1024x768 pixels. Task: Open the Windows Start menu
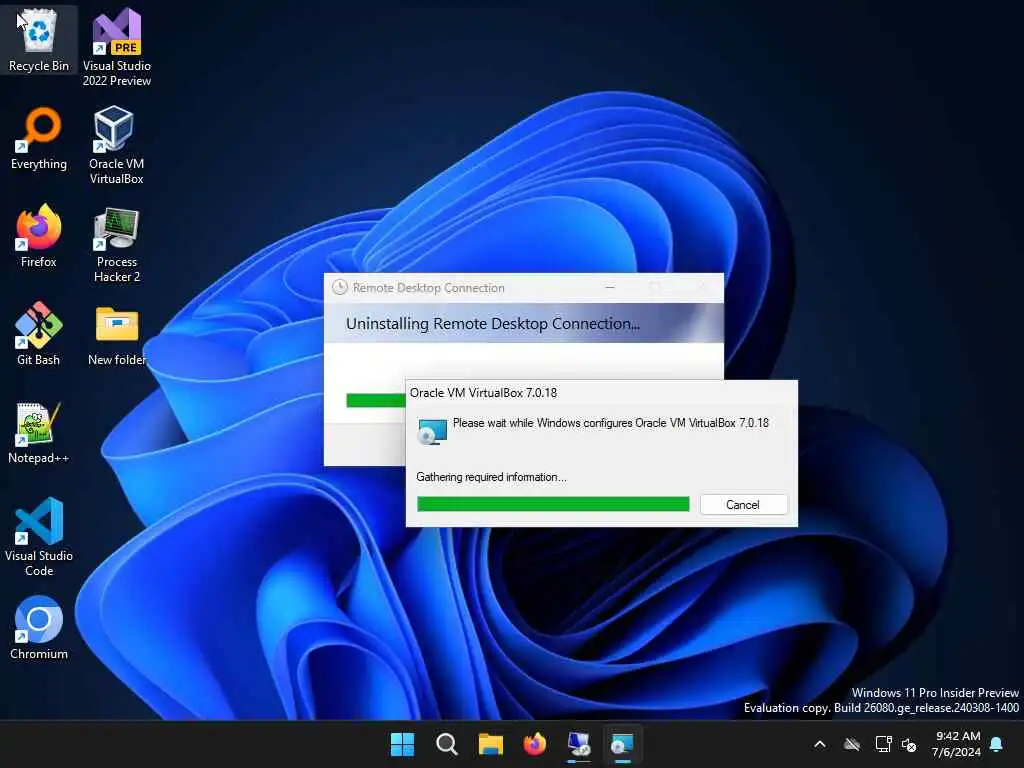[402, 744]
